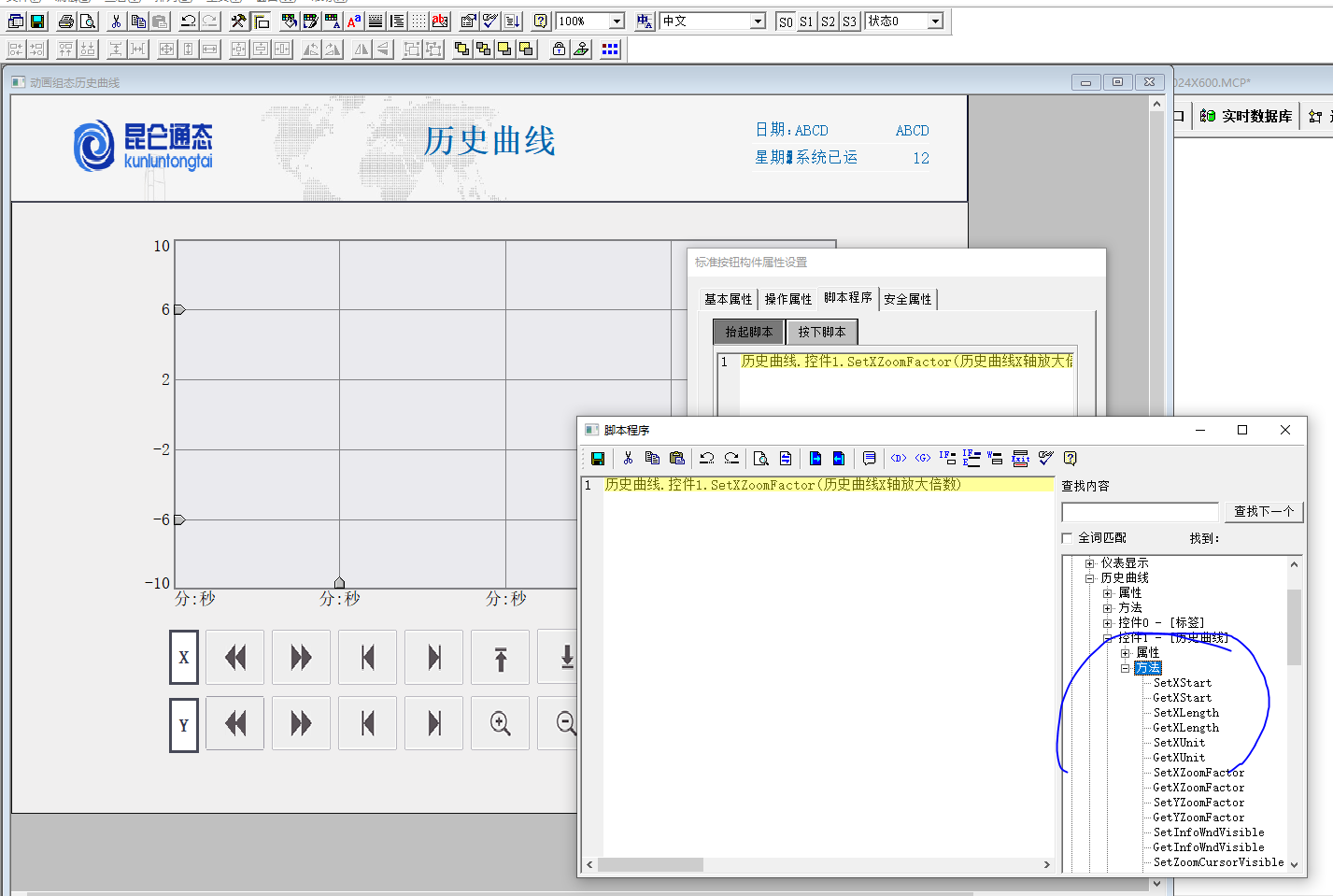Click the 查找下一个 button
Viewport: 1333px width, 896px height.
(1263, 511)
